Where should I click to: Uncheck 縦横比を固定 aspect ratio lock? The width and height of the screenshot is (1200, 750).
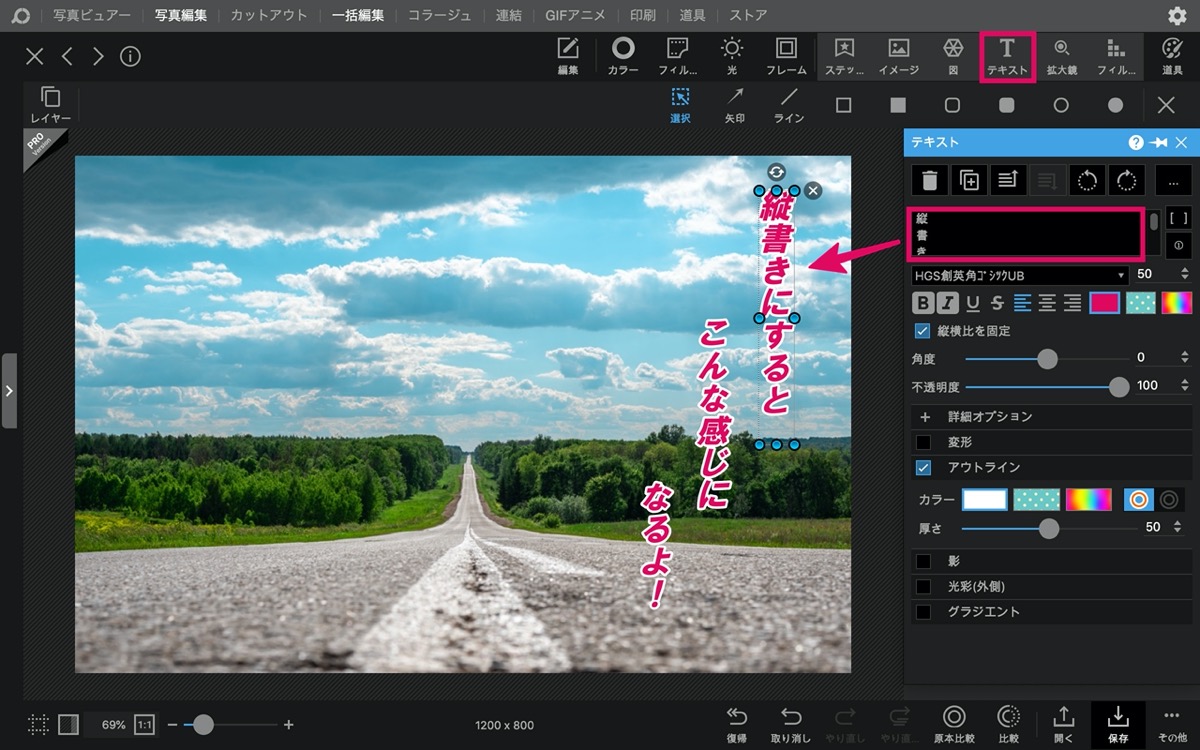(923, 331)
